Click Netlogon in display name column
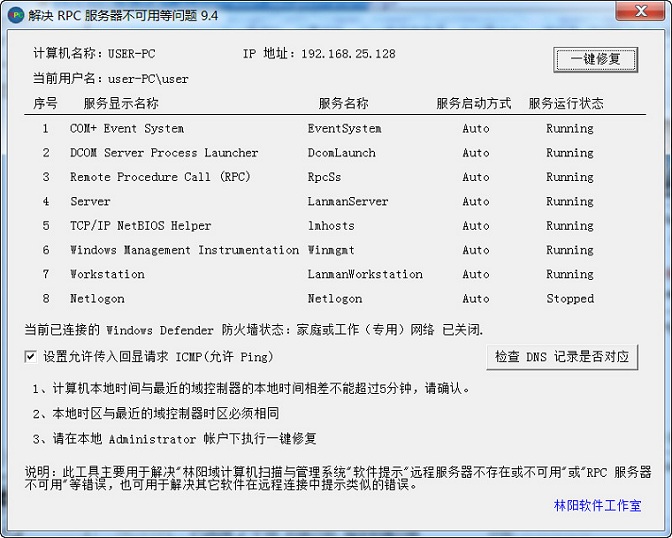Image resolution: width=672 pixels, height=538 pixels. [x=97, y=298]
